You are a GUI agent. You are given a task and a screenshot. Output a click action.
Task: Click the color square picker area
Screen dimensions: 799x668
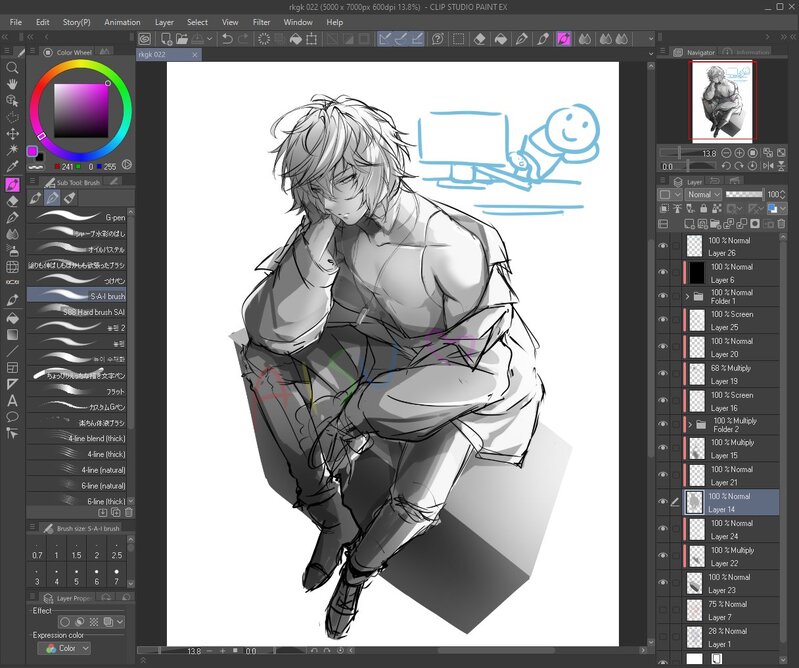point(81,111)
